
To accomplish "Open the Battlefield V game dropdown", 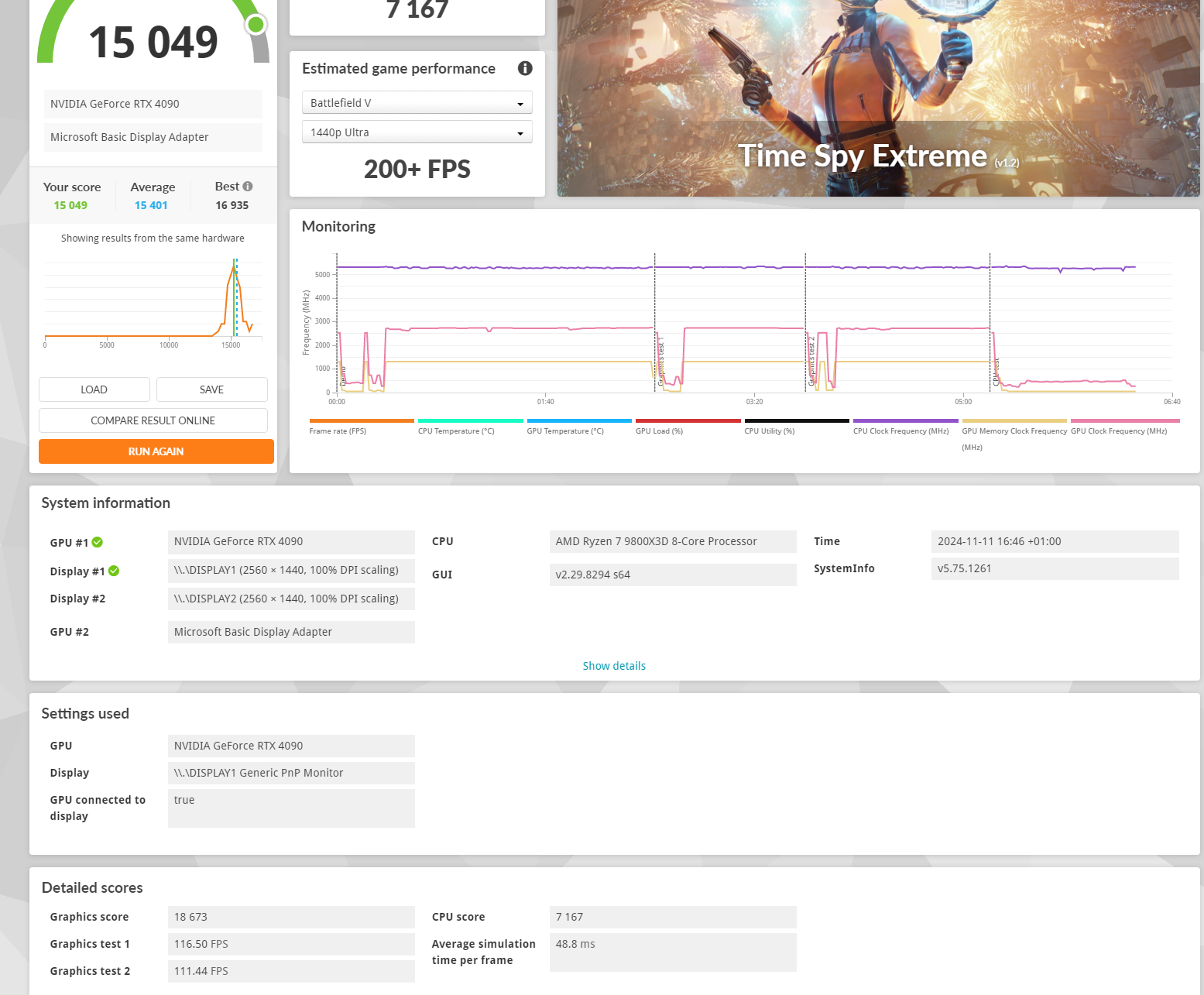I will pyautogui.click(x=417, y=103).
